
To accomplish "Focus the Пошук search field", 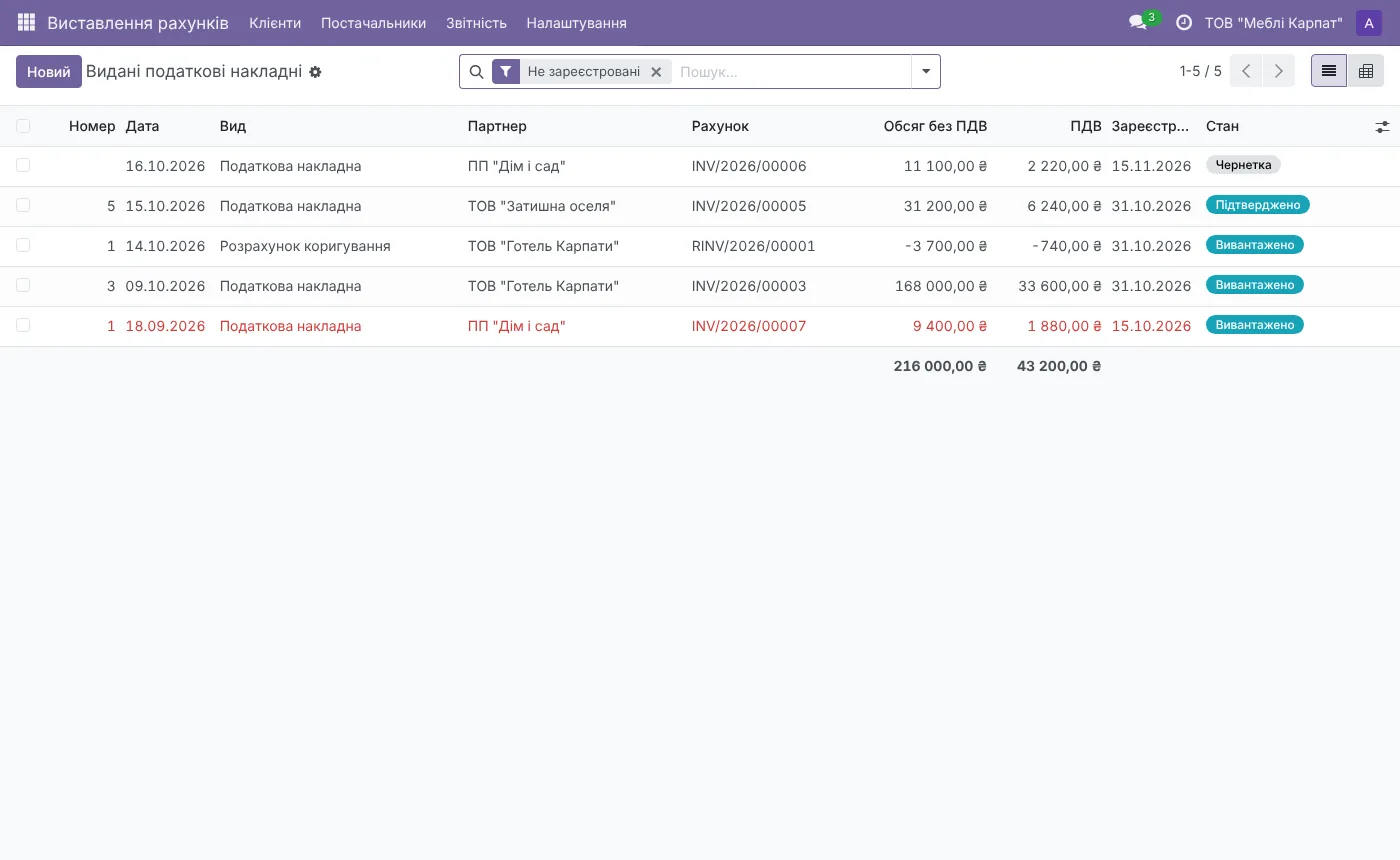I will pos(791,72).
